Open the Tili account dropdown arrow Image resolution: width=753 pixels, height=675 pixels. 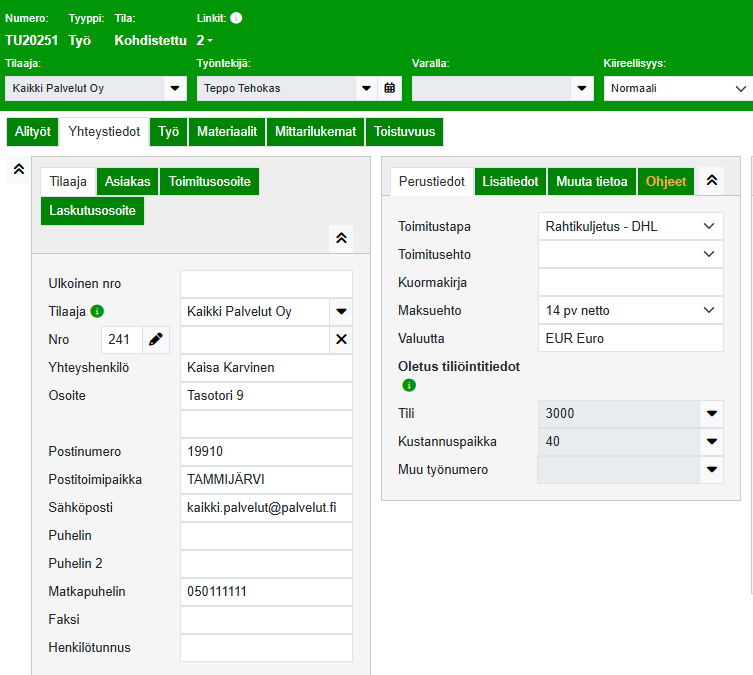711,413
